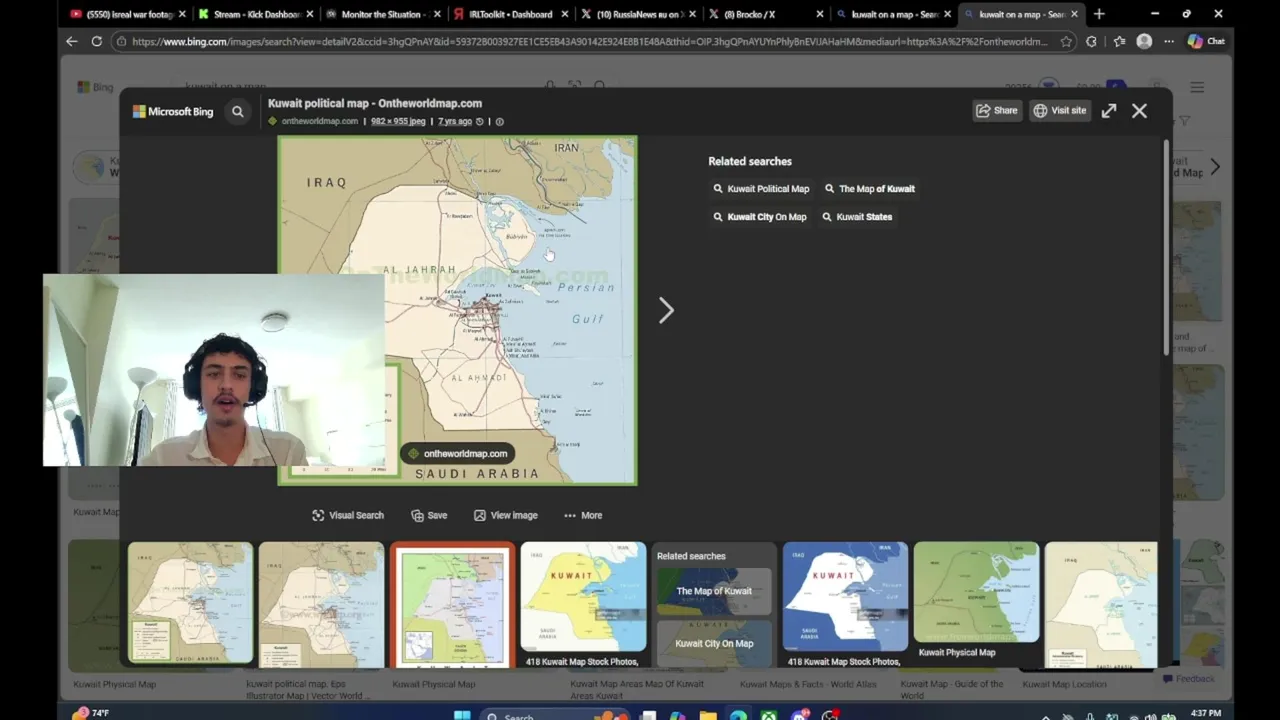Open the browser profile avatar icon

pos(1144,41)
